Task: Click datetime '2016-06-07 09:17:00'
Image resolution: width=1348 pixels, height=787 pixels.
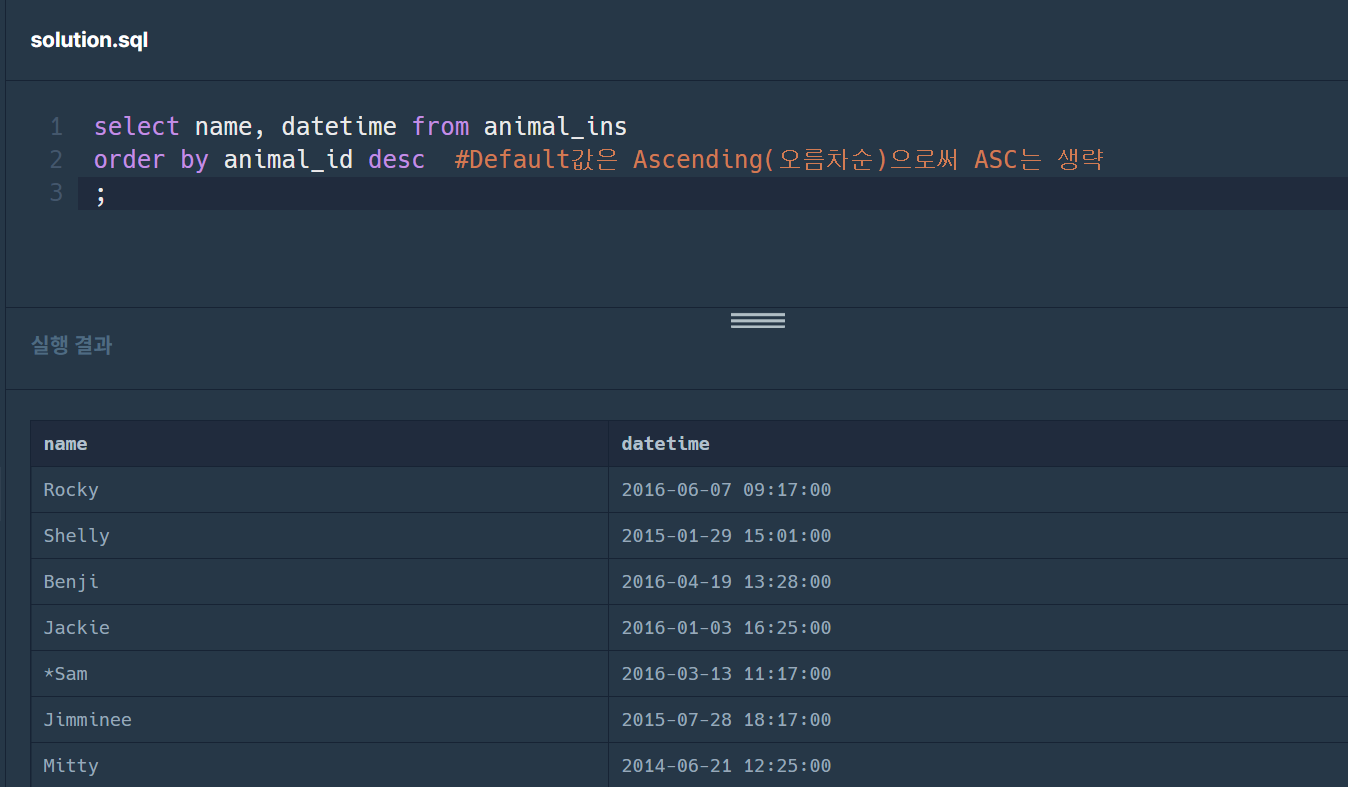Action: [726, 490]
